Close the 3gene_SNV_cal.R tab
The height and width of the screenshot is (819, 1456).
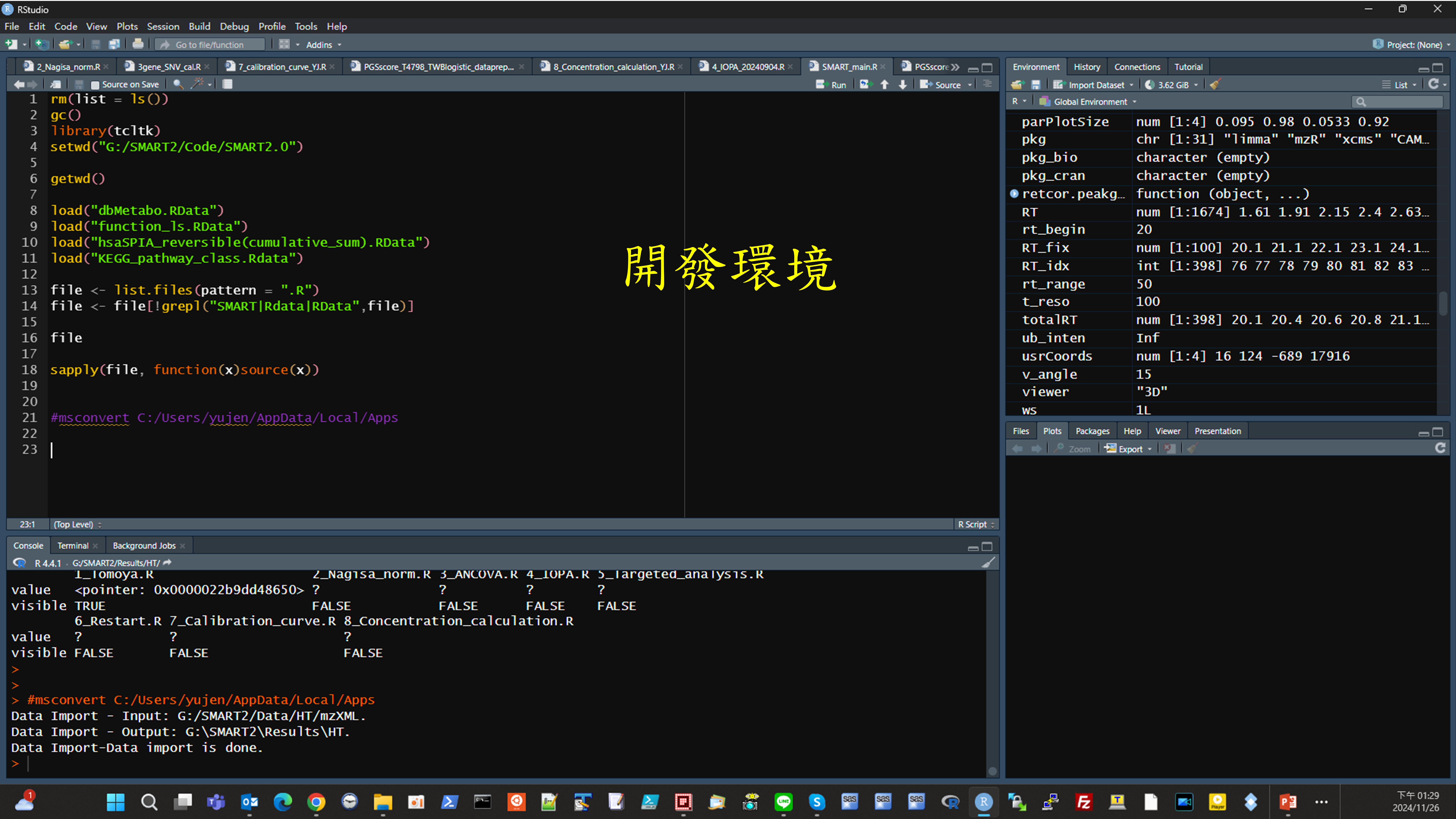pos(207,67)
